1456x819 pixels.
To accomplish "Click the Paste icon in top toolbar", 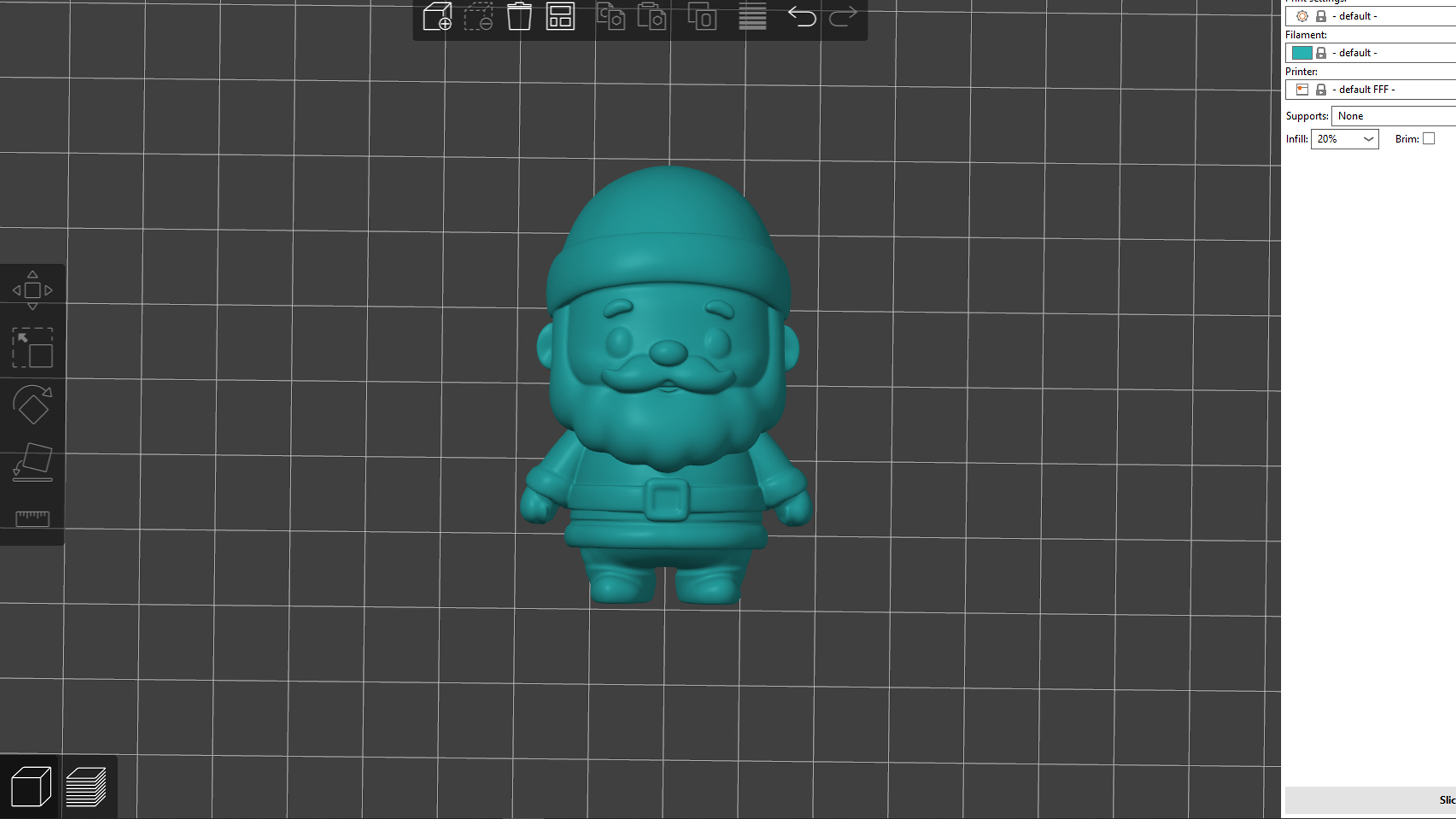I will (652, 16).
